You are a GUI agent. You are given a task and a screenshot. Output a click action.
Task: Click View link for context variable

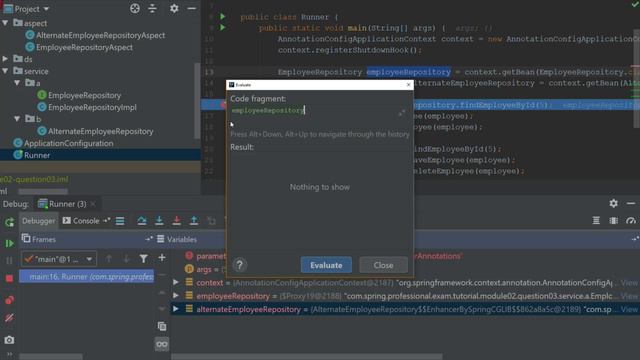(x=629, y=282)
